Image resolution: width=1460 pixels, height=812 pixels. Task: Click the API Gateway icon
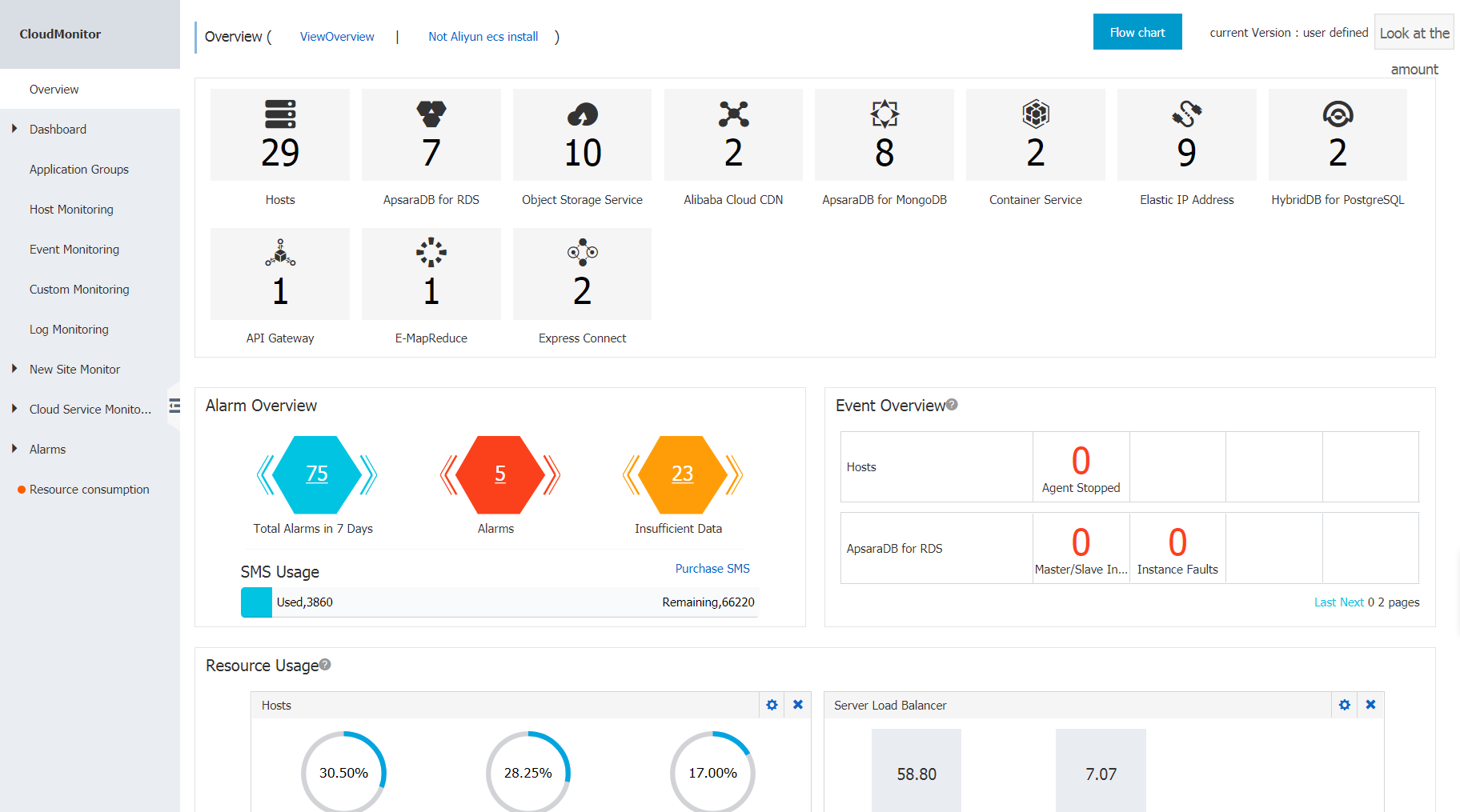pyautogui.click(x=280, y=253)
